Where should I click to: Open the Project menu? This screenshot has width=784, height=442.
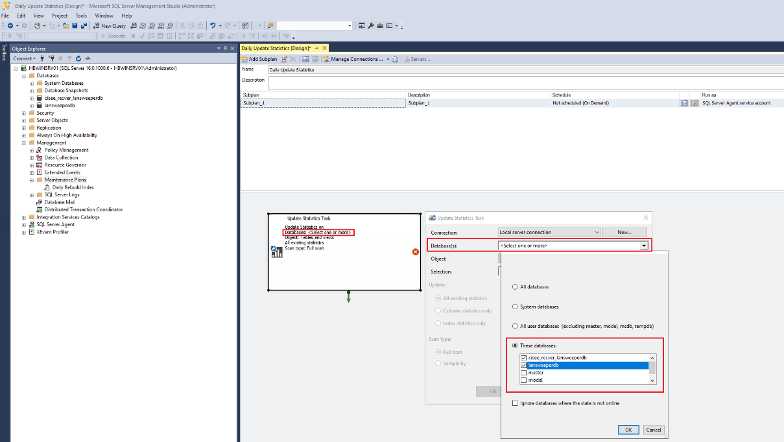click(x=60, y=16)
